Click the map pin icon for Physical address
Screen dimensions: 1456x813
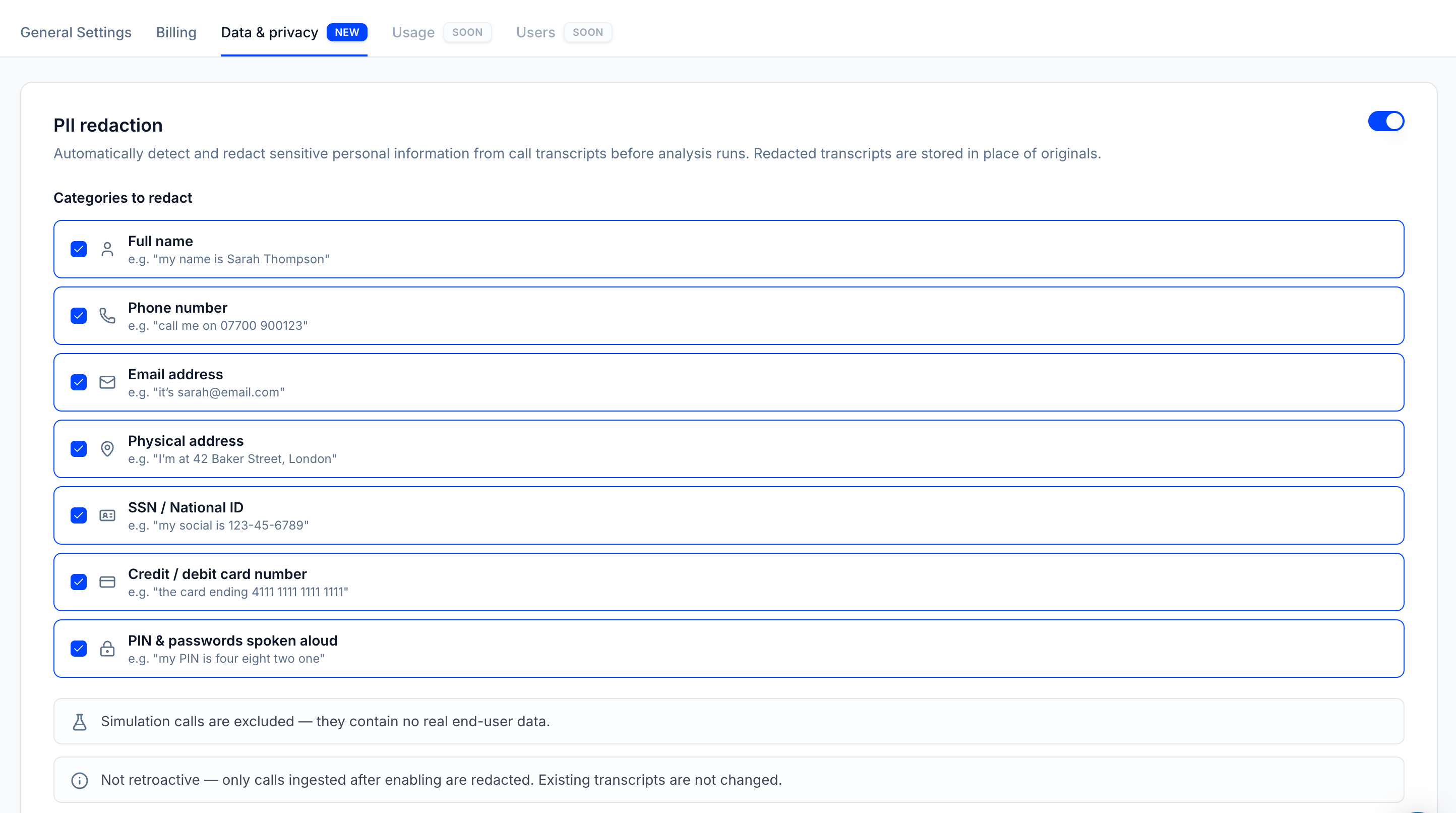[107, 449]
